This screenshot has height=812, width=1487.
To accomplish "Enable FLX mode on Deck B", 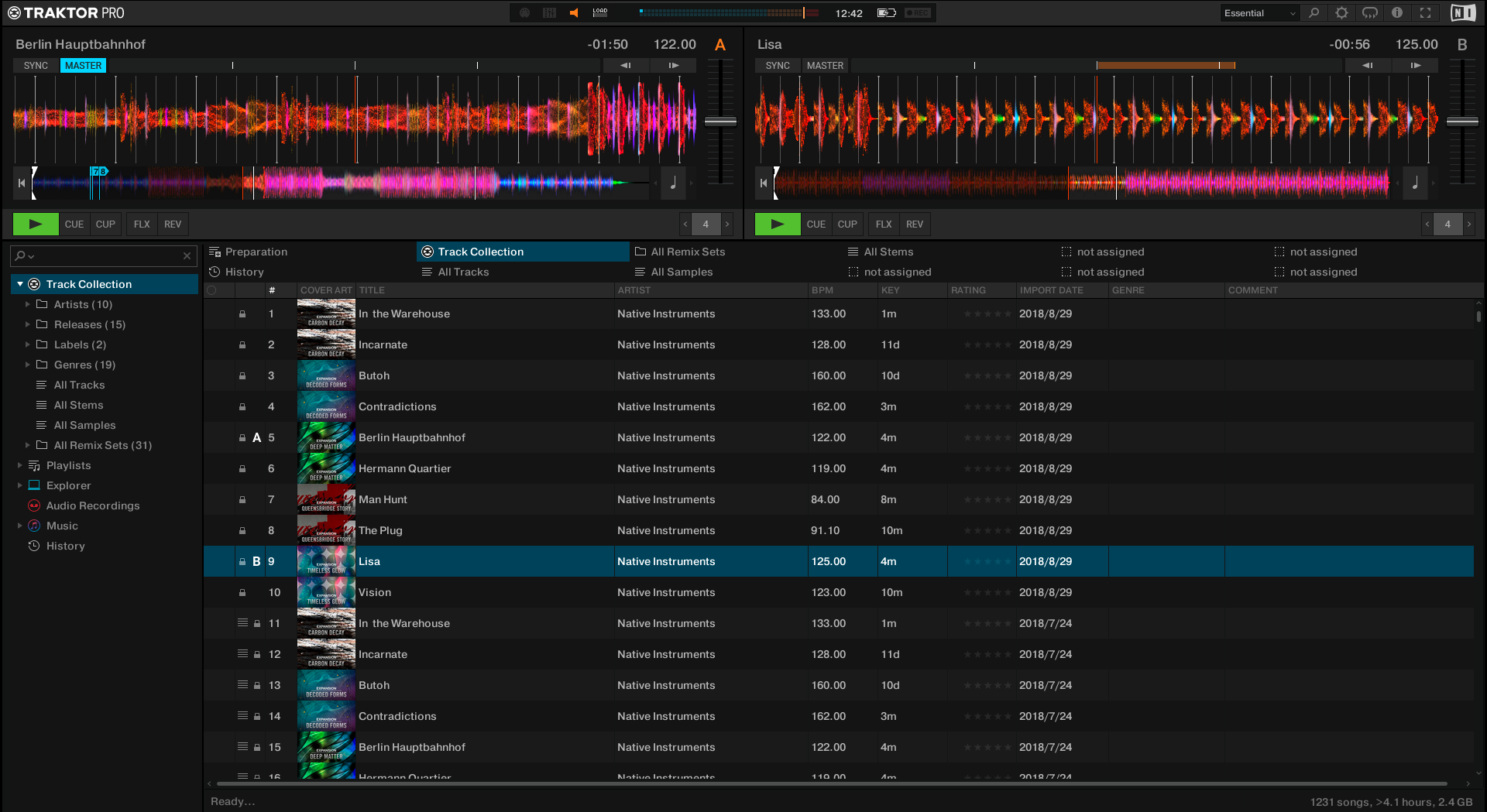I will (x=884, y=224).
